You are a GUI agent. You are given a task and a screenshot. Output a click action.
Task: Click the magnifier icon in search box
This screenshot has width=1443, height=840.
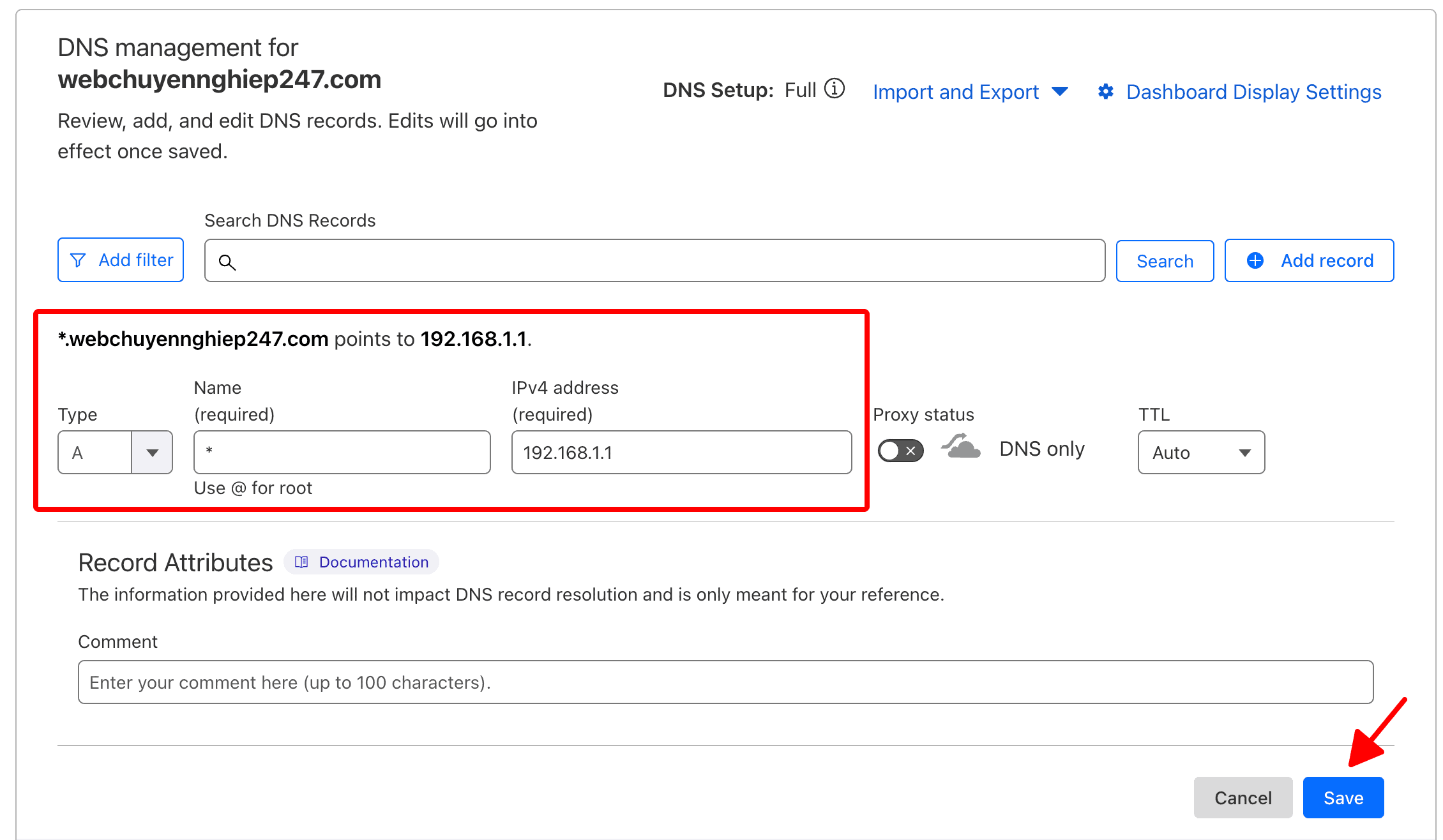pyautogui.click(x=227, y=262)
